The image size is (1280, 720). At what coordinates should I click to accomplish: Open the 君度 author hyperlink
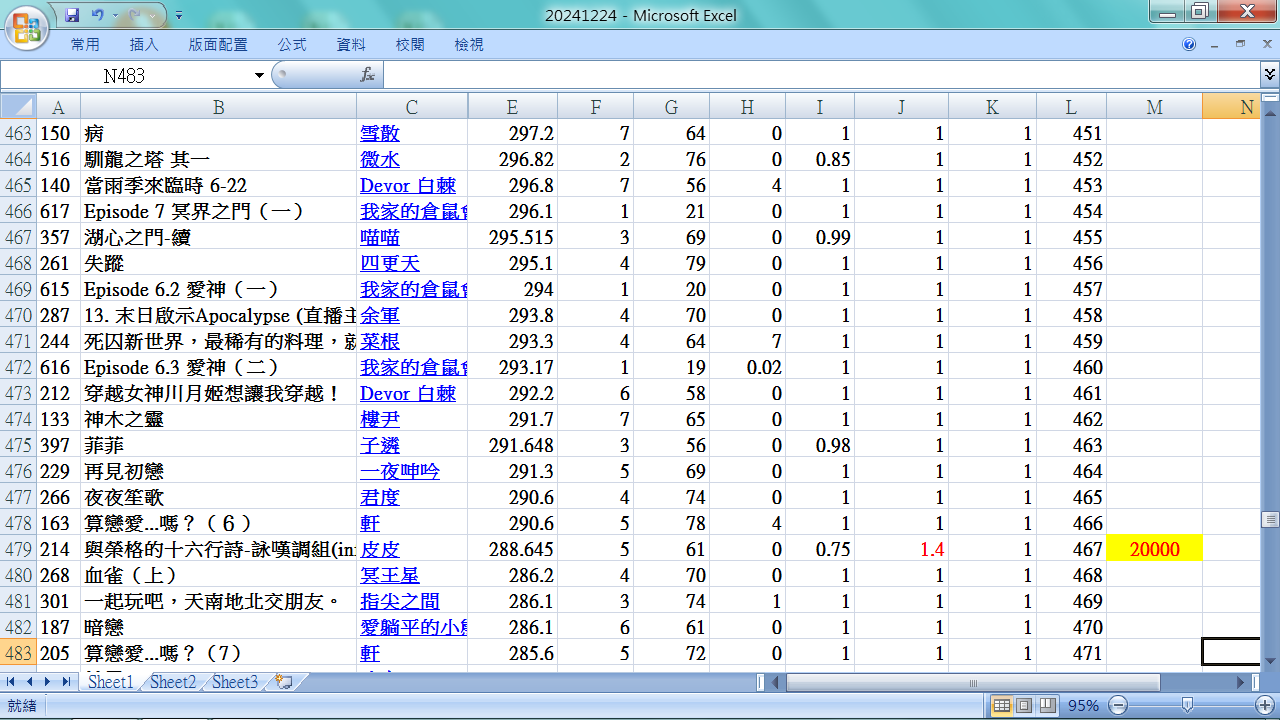[380, 497]
